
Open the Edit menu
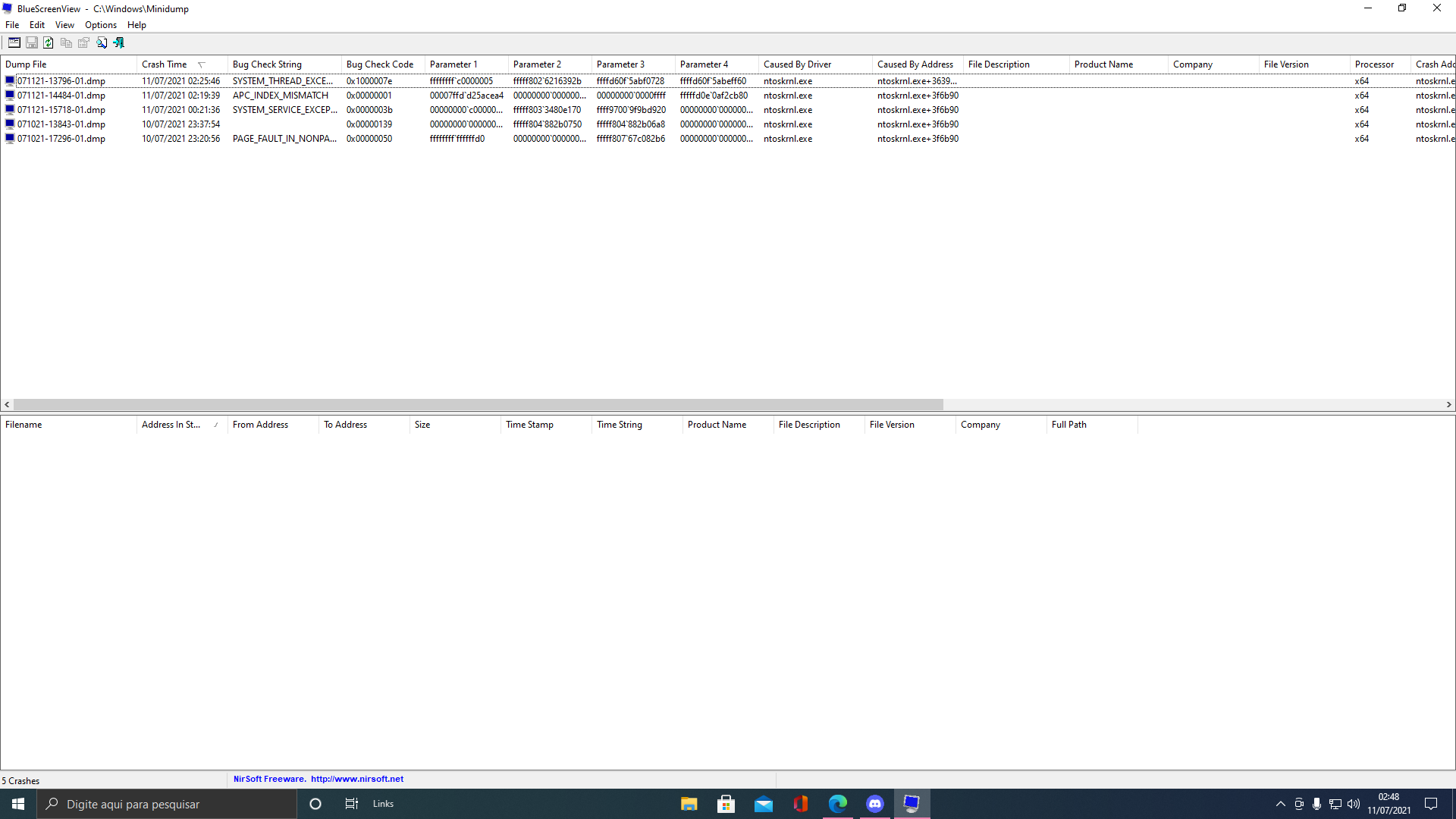(x=37, y=25)
